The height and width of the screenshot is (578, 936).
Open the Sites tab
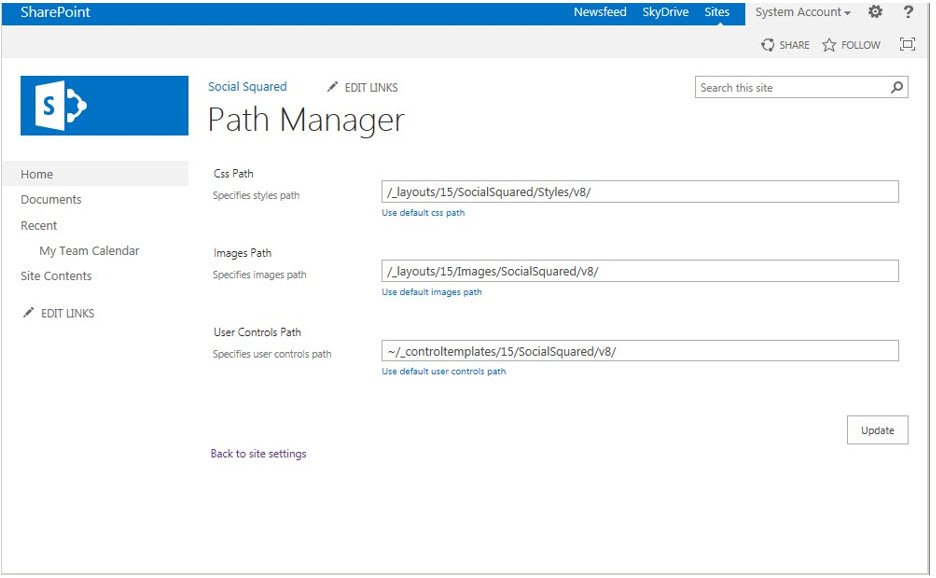coord(717,12)
